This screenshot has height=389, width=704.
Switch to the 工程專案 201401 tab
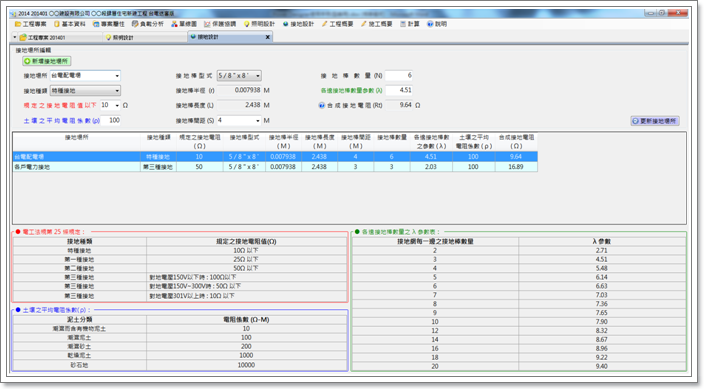(58, 37)
